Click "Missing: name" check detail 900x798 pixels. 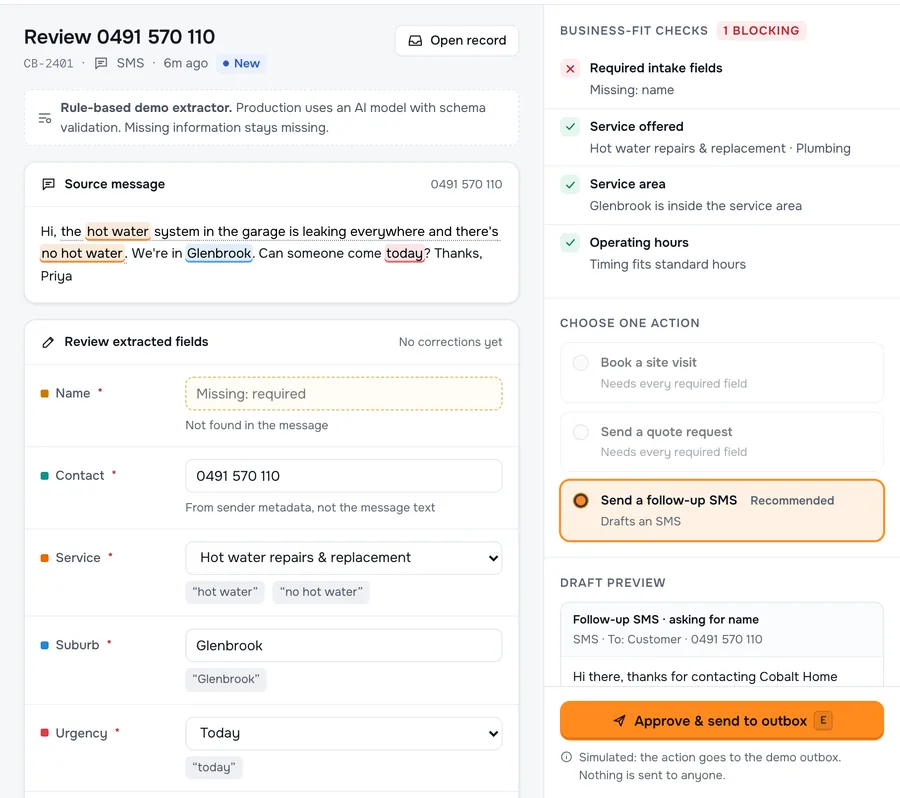tap(631, 90)
